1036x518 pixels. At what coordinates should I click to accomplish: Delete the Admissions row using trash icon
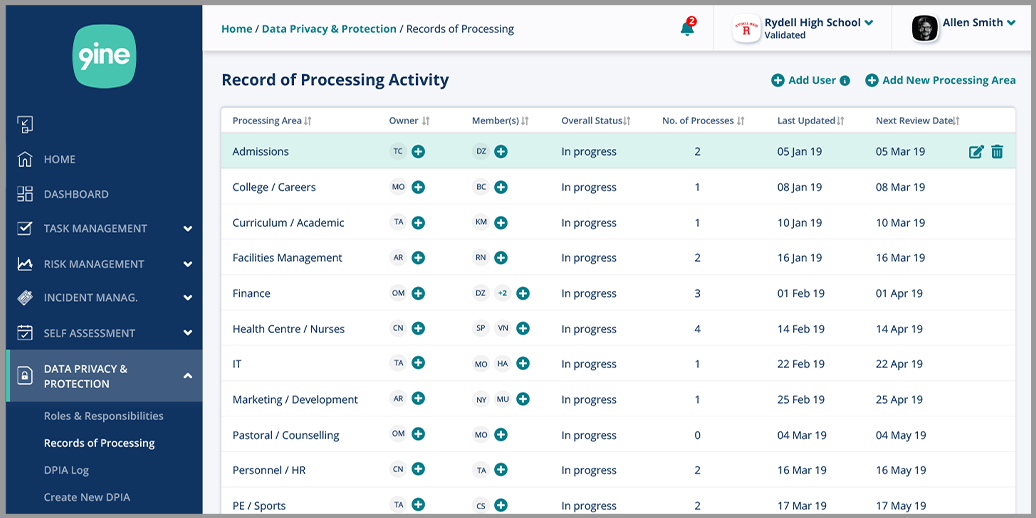click(x=997, y=152)
